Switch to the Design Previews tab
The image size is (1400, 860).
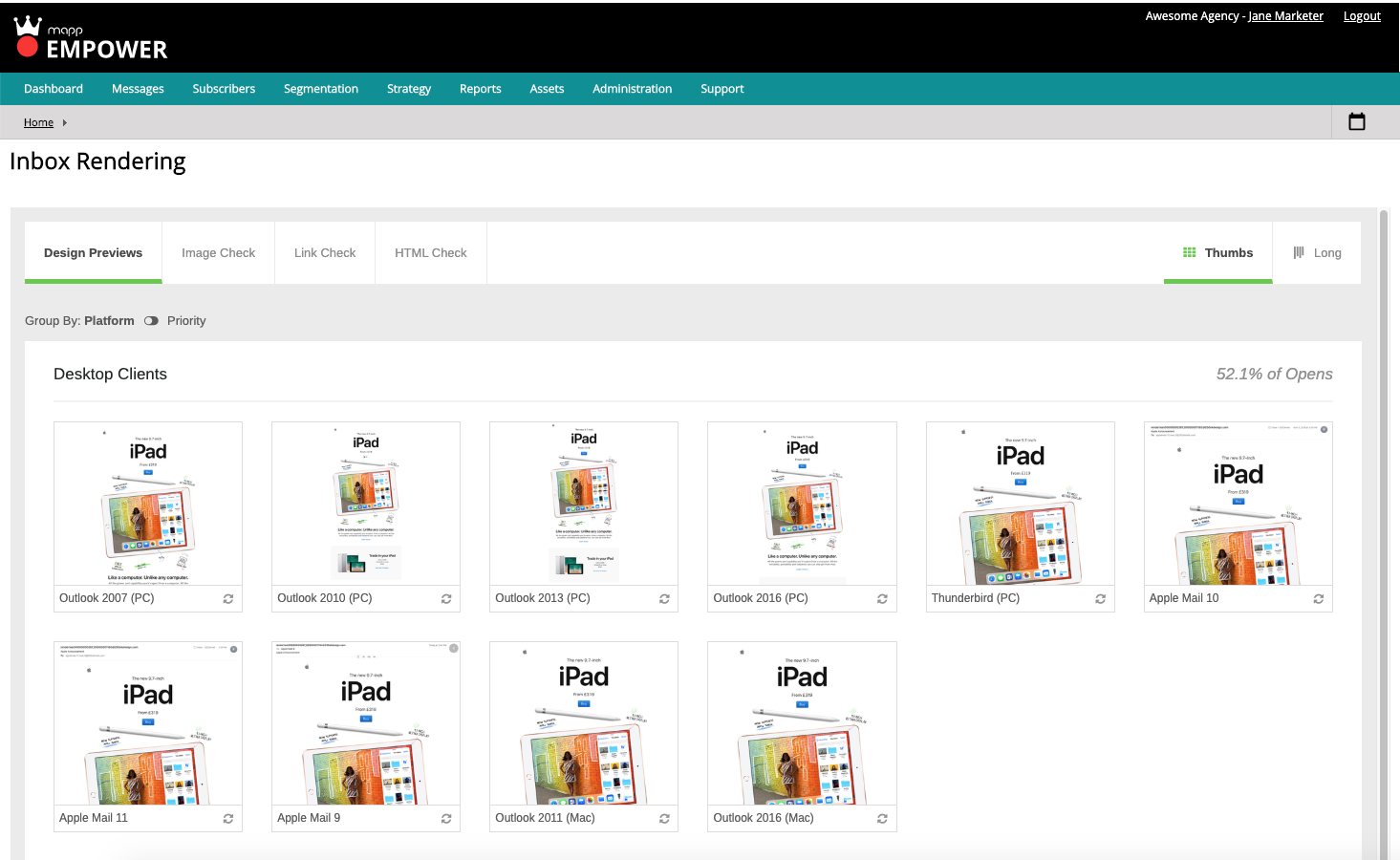93,252
